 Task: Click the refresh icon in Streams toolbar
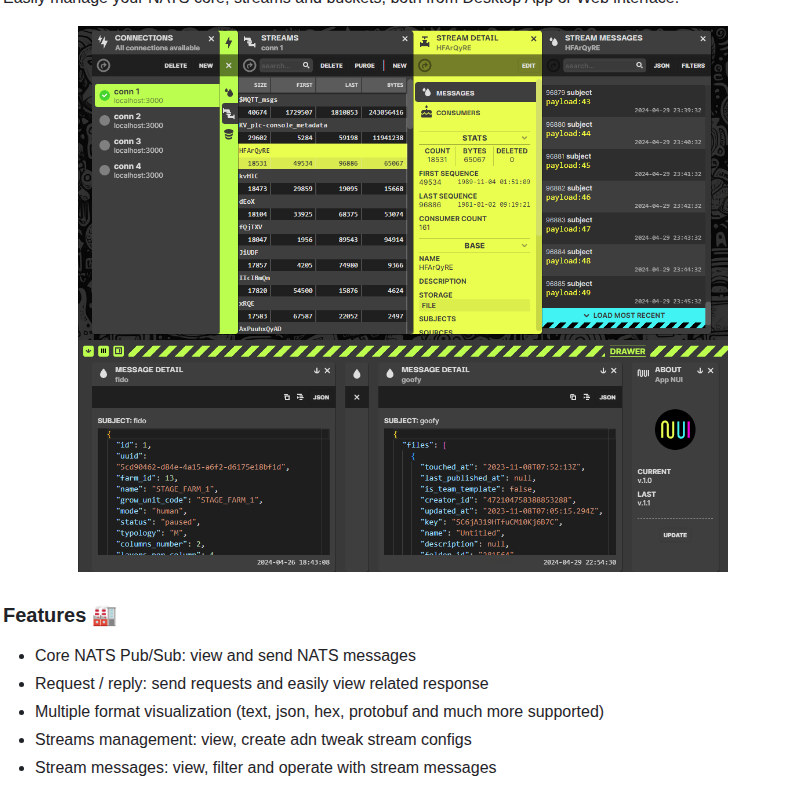click(249, 65)
